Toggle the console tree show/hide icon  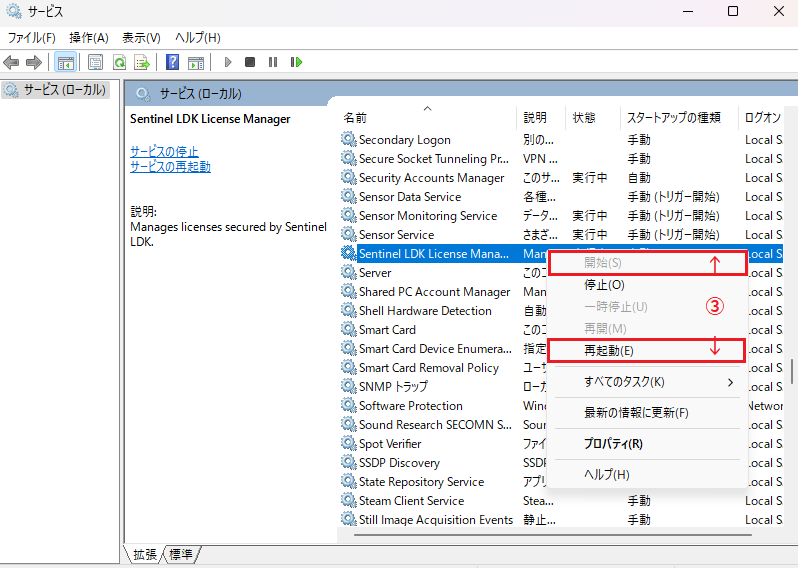(65, 62)
